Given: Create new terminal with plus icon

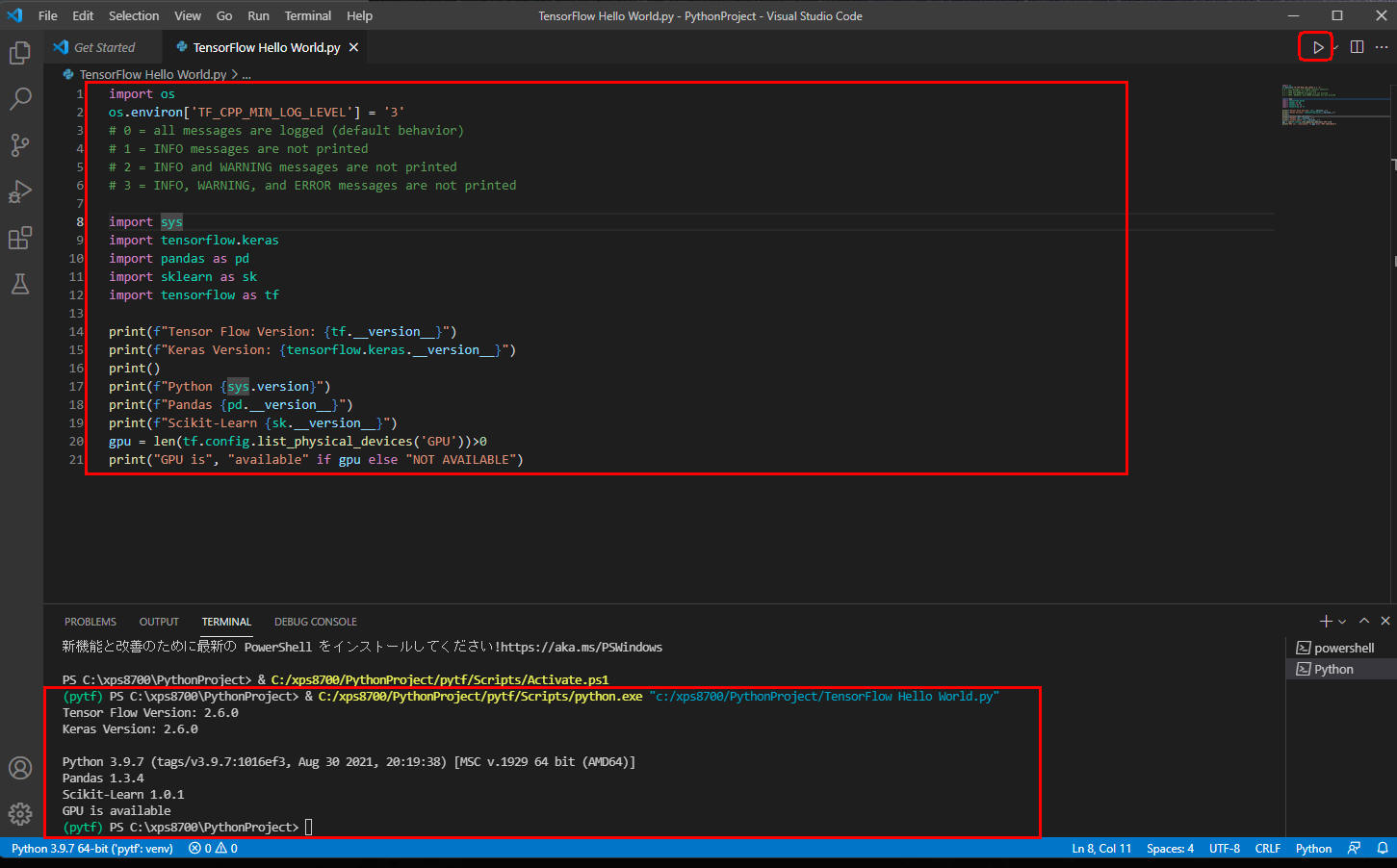Looking at the screenshot, I should pyautogui.click(x=1326, y=621).
